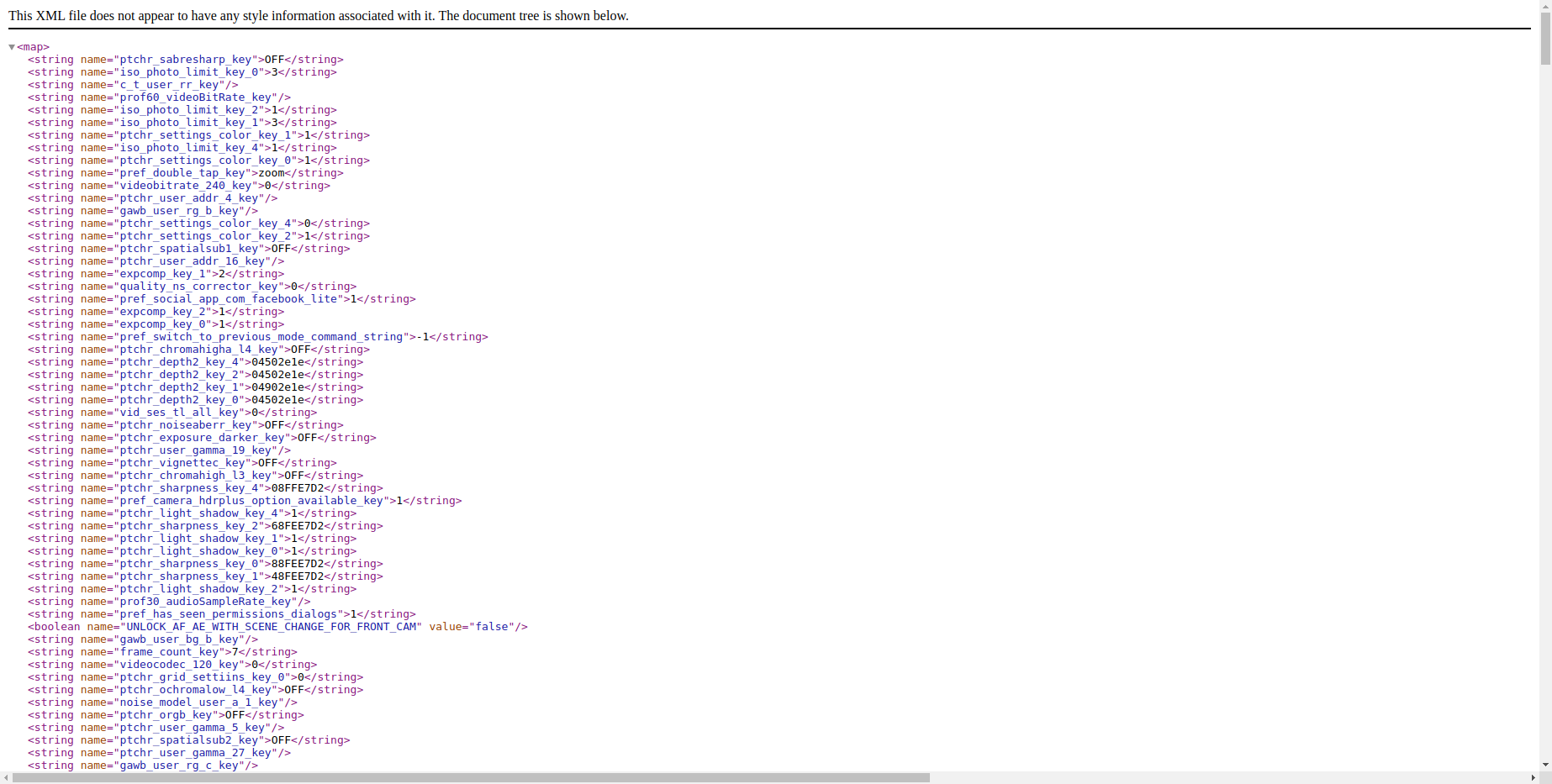
Task: Select the c_t_user_rr_key line
Action: click(x=133, y=85)
